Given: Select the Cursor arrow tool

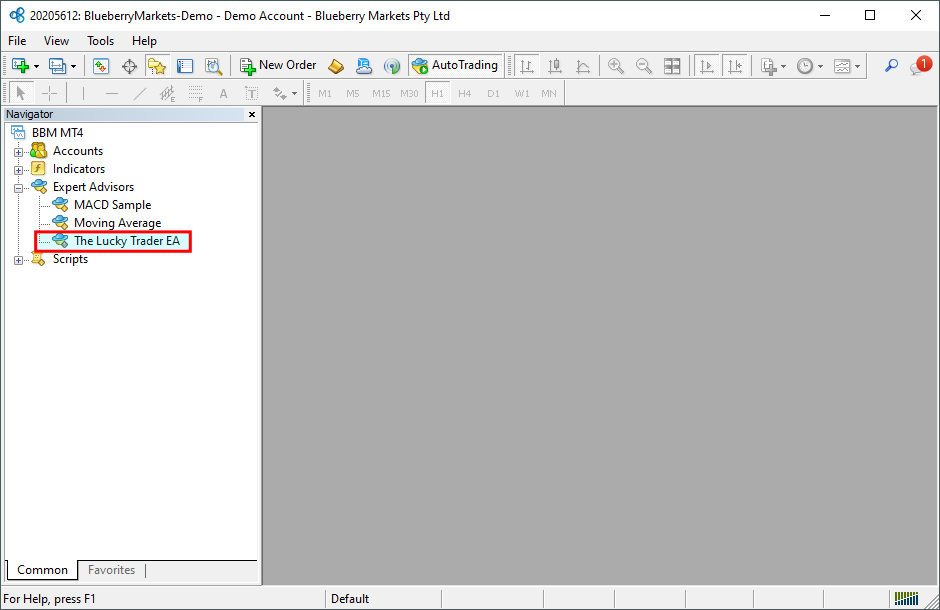Looking at the screenshot, I should [21, 93].
